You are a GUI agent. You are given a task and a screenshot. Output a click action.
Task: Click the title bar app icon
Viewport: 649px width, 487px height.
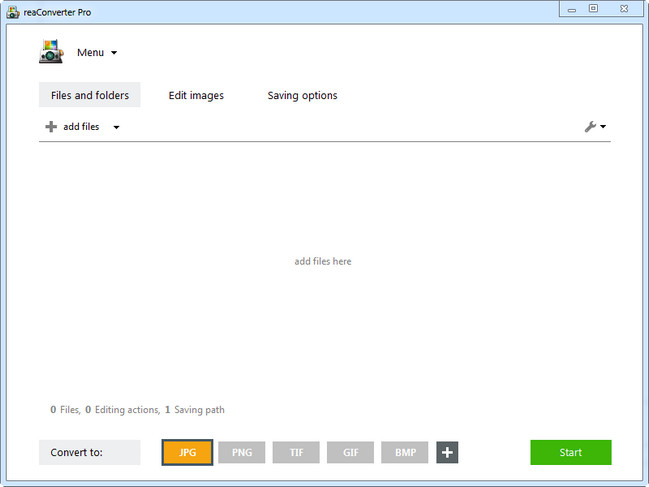click(13, 12)
